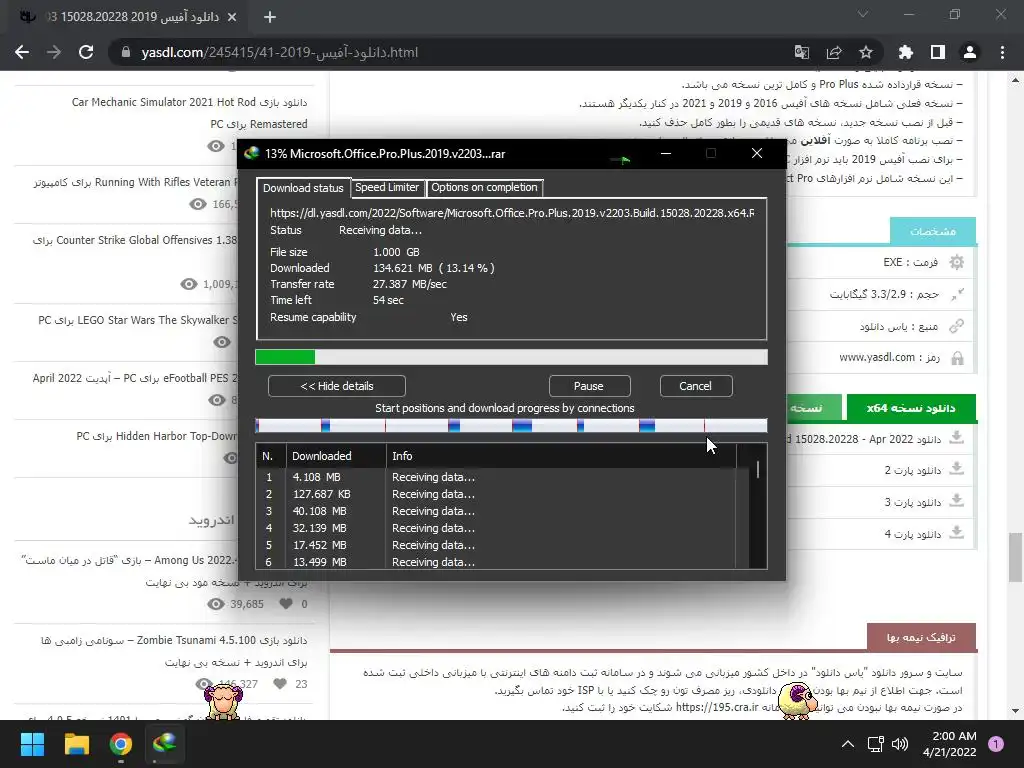The image size is (1024, 768).
Task: Click the Hide details button
Action: coord(337,386)
